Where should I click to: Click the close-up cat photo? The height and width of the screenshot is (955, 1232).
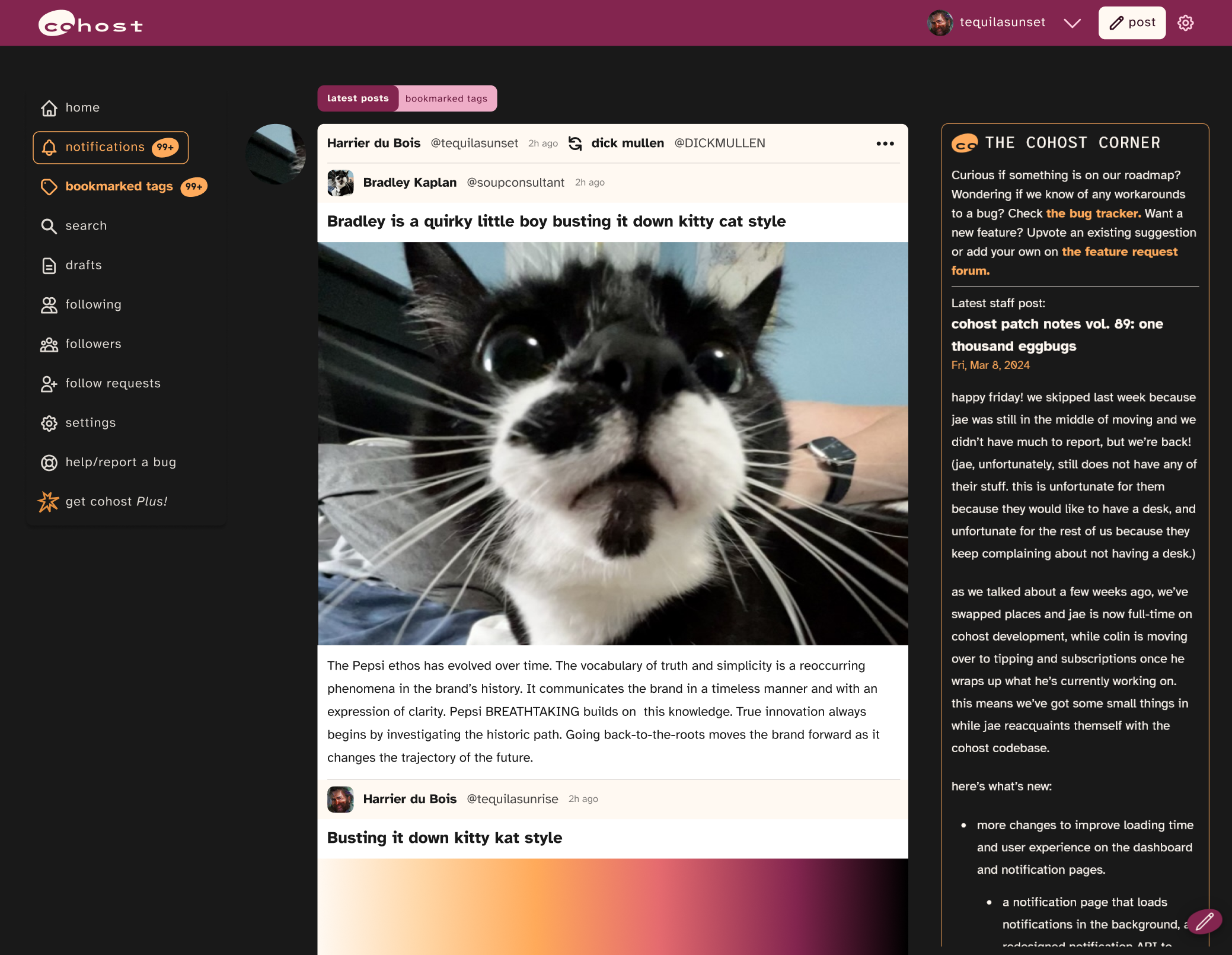612,443
